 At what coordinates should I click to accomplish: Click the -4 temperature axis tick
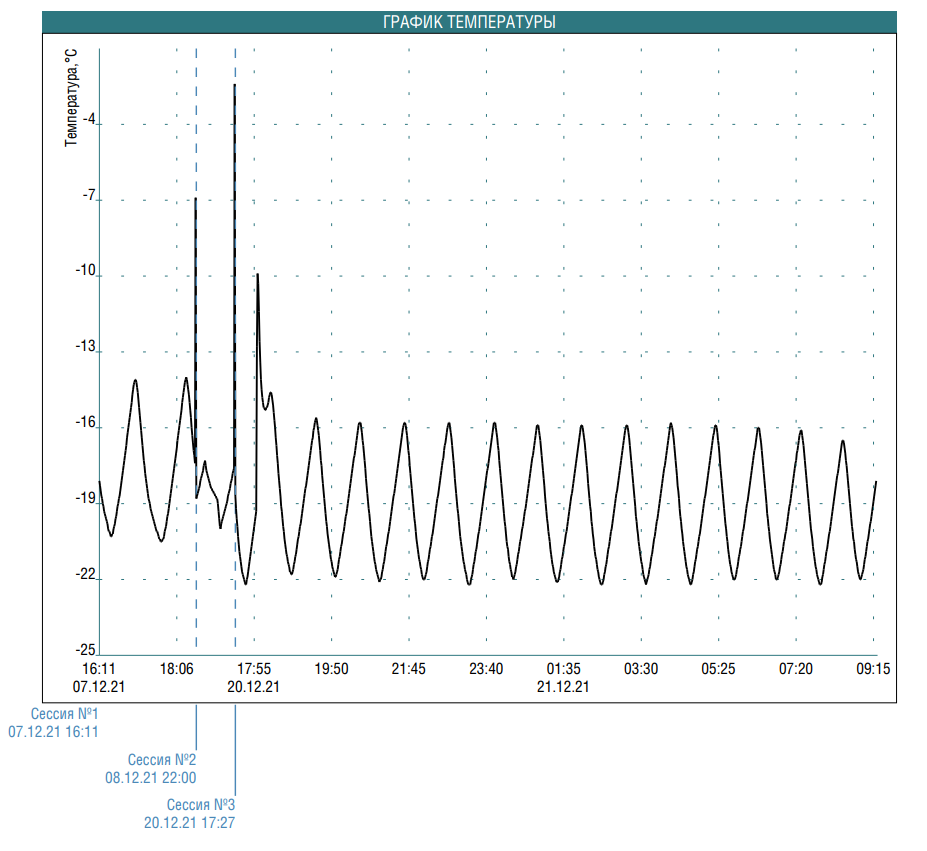[89, 120]
